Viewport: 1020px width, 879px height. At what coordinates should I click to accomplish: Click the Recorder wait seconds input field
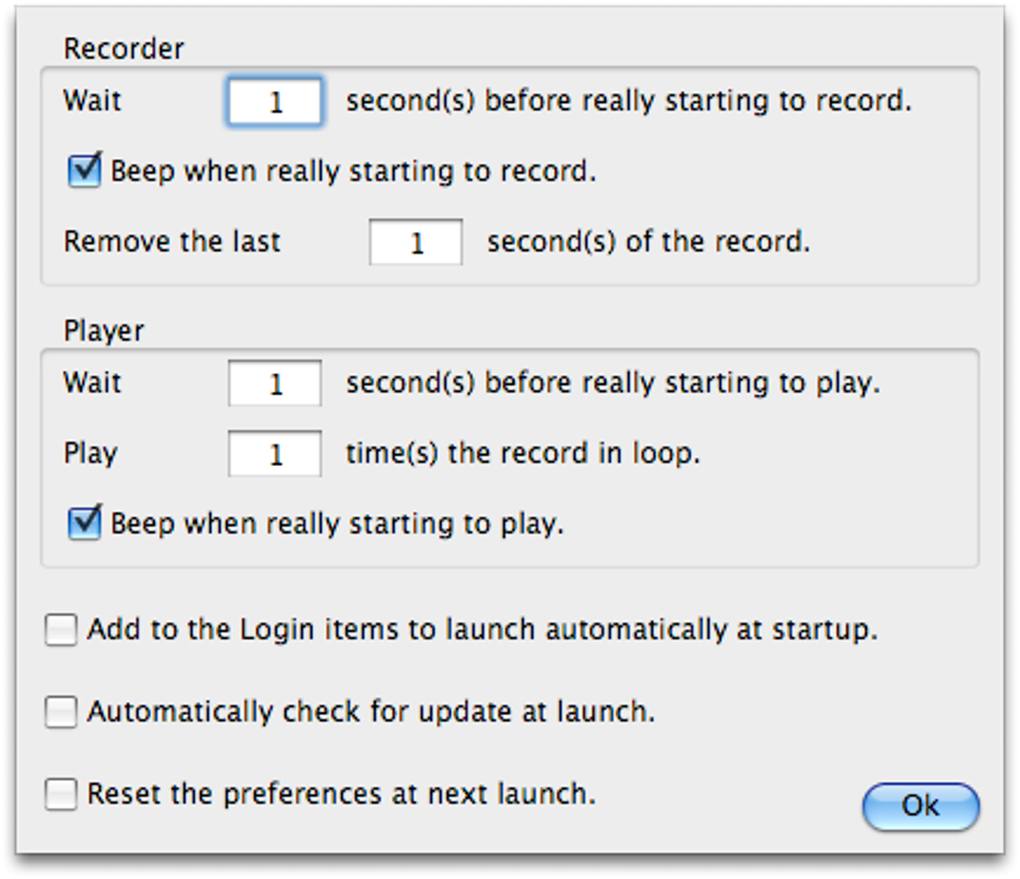coord(275,101)
